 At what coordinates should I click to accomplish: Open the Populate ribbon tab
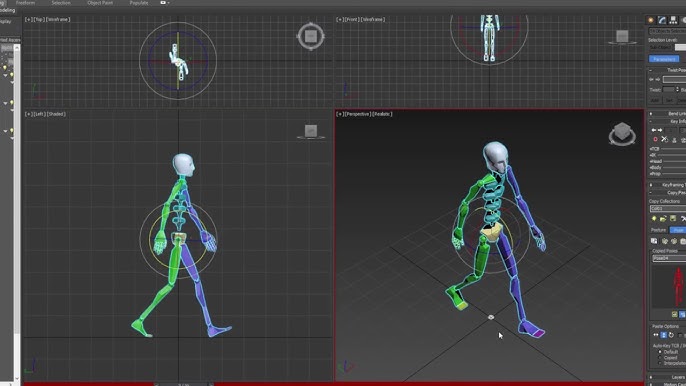click(x=139, y=3)
